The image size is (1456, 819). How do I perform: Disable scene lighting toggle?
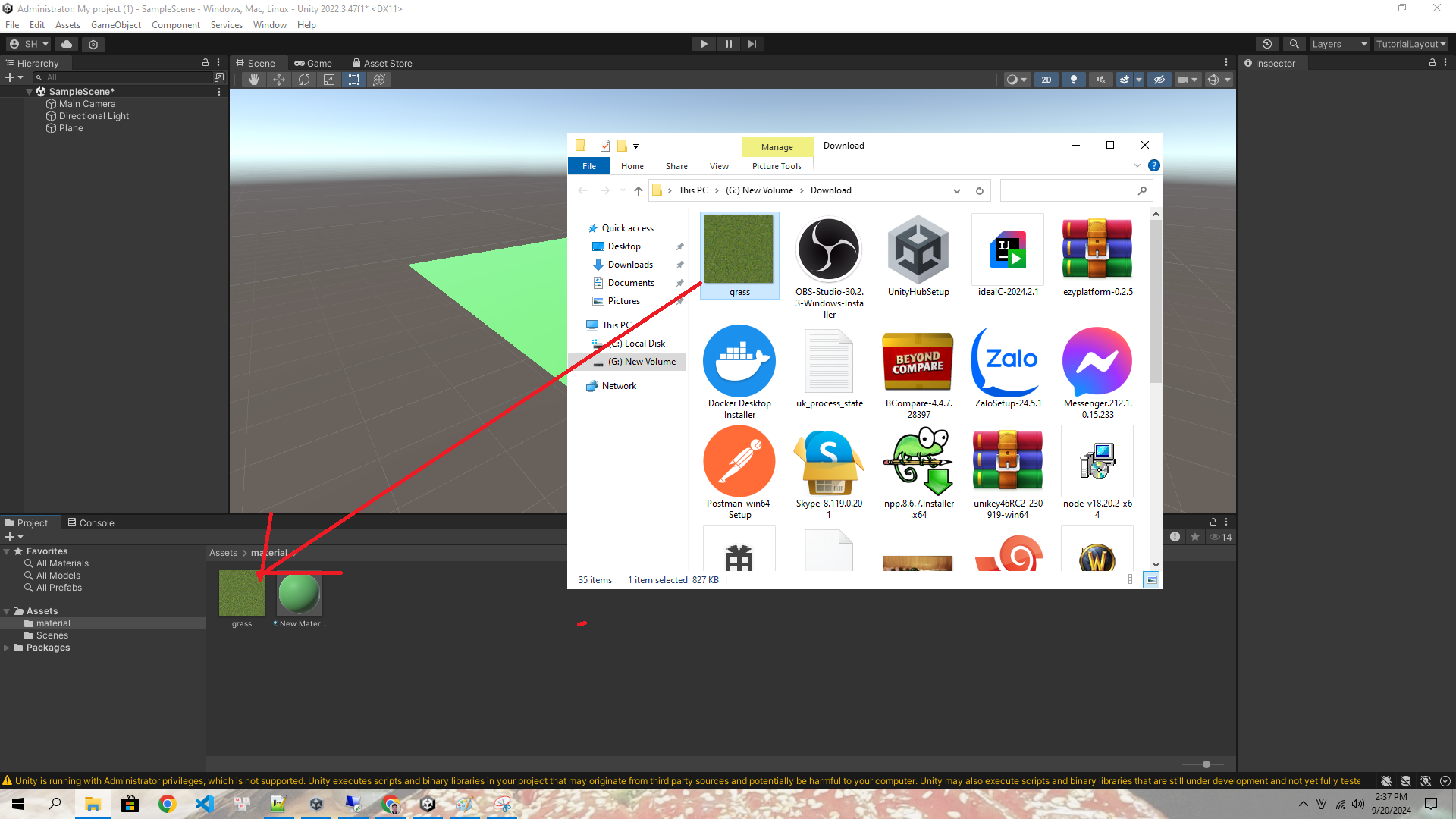tap(1073, 80)
